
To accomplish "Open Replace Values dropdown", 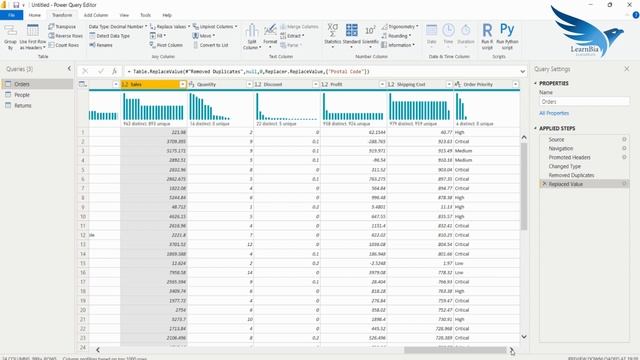I will tap(170, 27).
